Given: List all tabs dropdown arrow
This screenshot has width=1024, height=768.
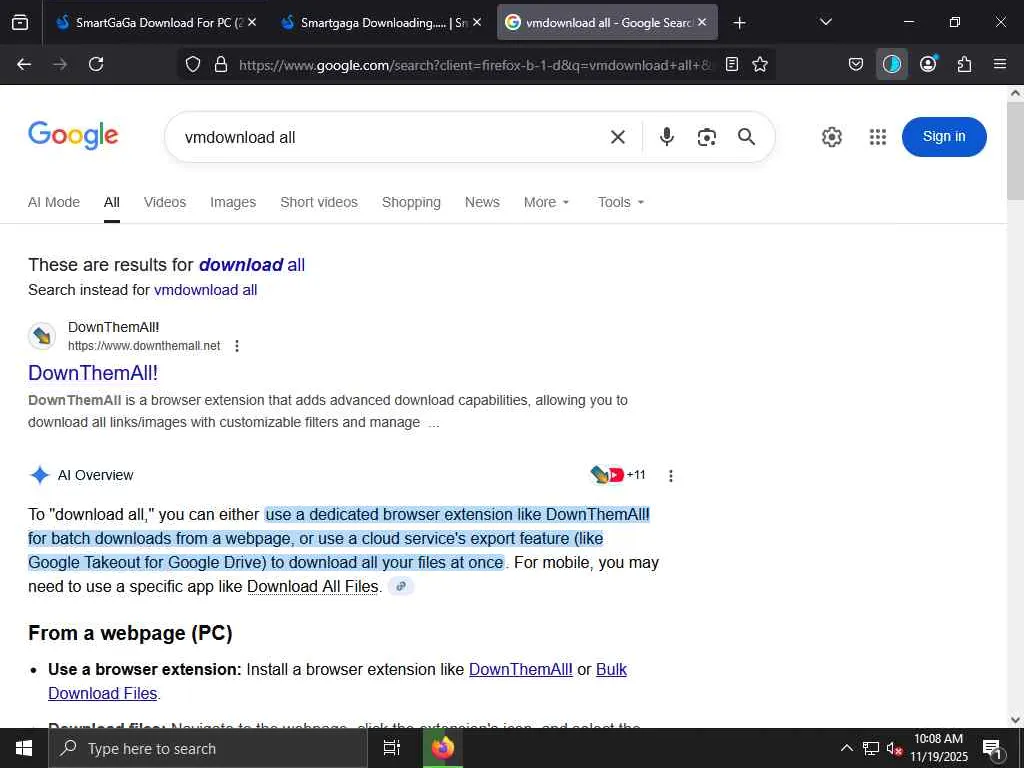Looking at the screenshot, I should (825, 22).
